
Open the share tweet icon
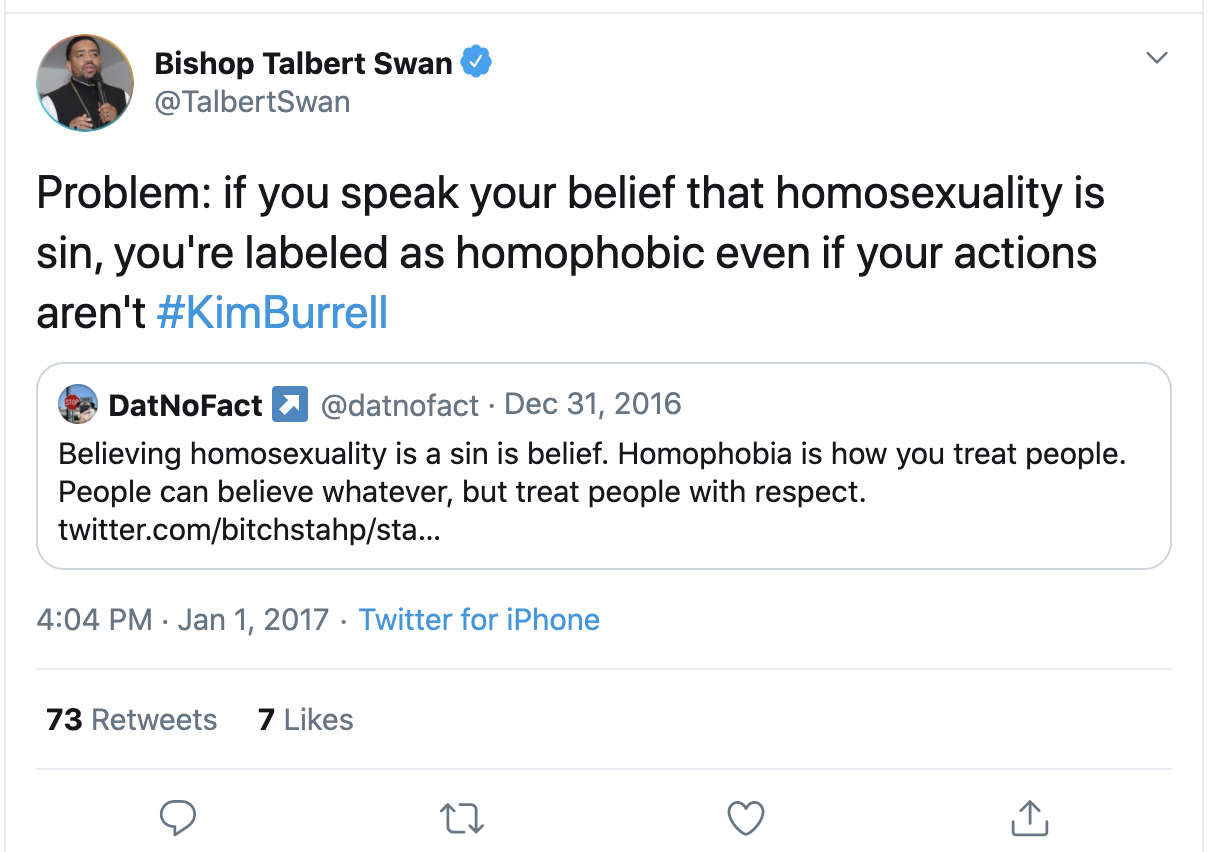coord(1029,817)
